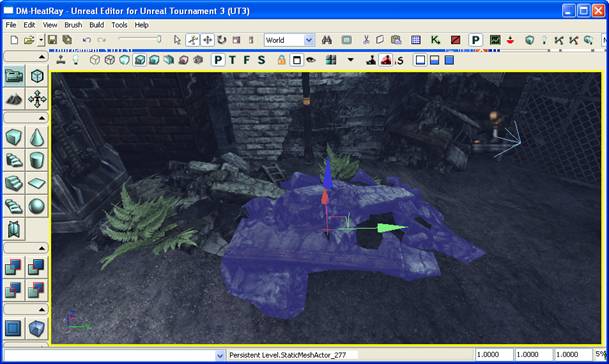Toggle the Perspective viewport P button
The height and width of the screenshot is (364, 609).
[x=218, y=60]
